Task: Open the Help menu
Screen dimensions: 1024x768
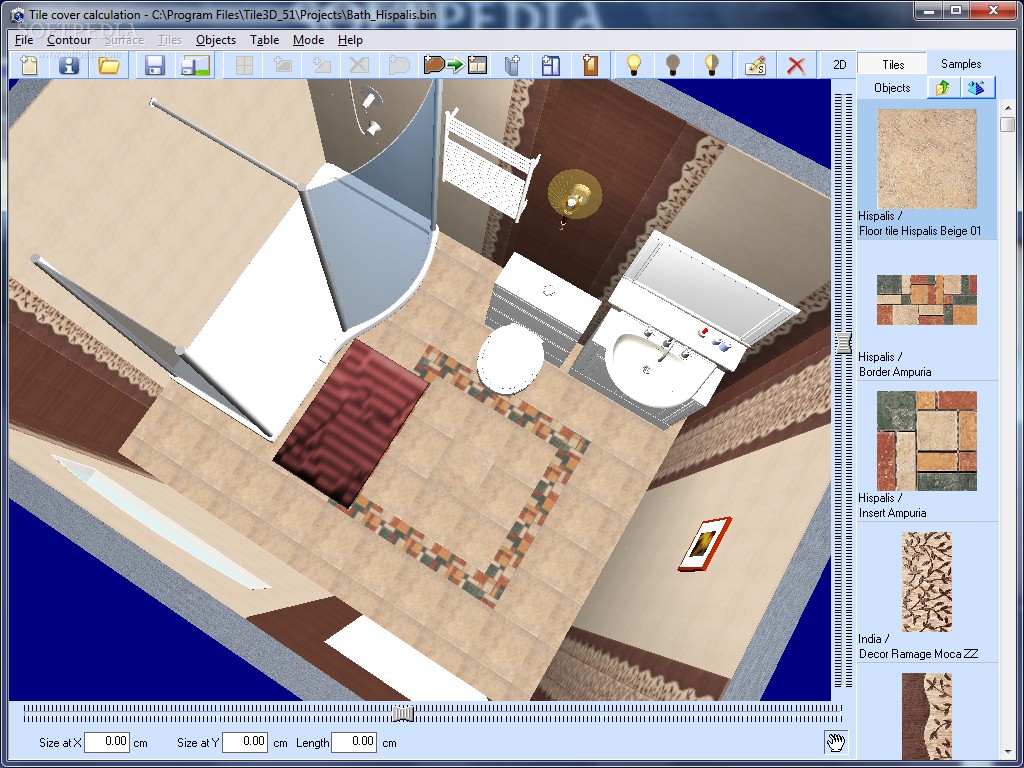Action: click(350, 40)
